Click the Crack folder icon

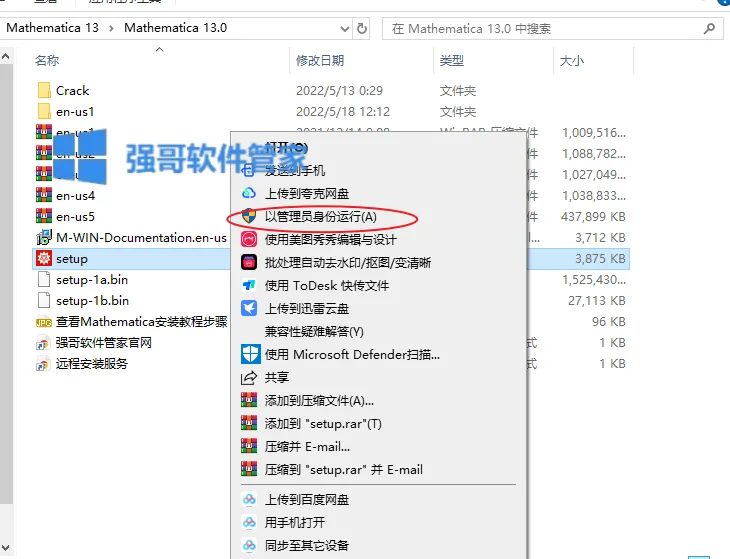coord(44,90)
